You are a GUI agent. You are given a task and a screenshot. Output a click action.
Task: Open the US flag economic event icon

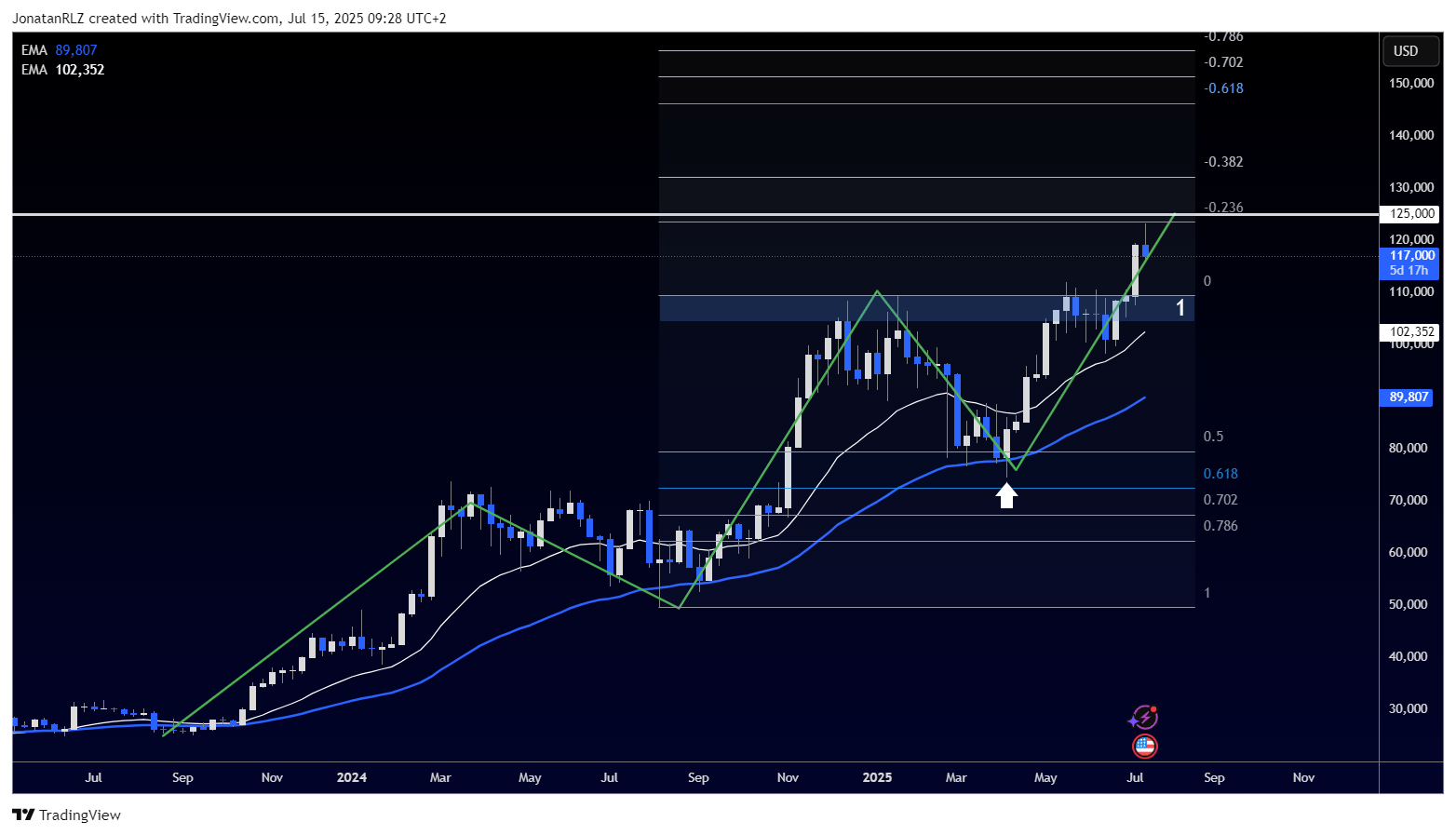(x=1144, y=746)
